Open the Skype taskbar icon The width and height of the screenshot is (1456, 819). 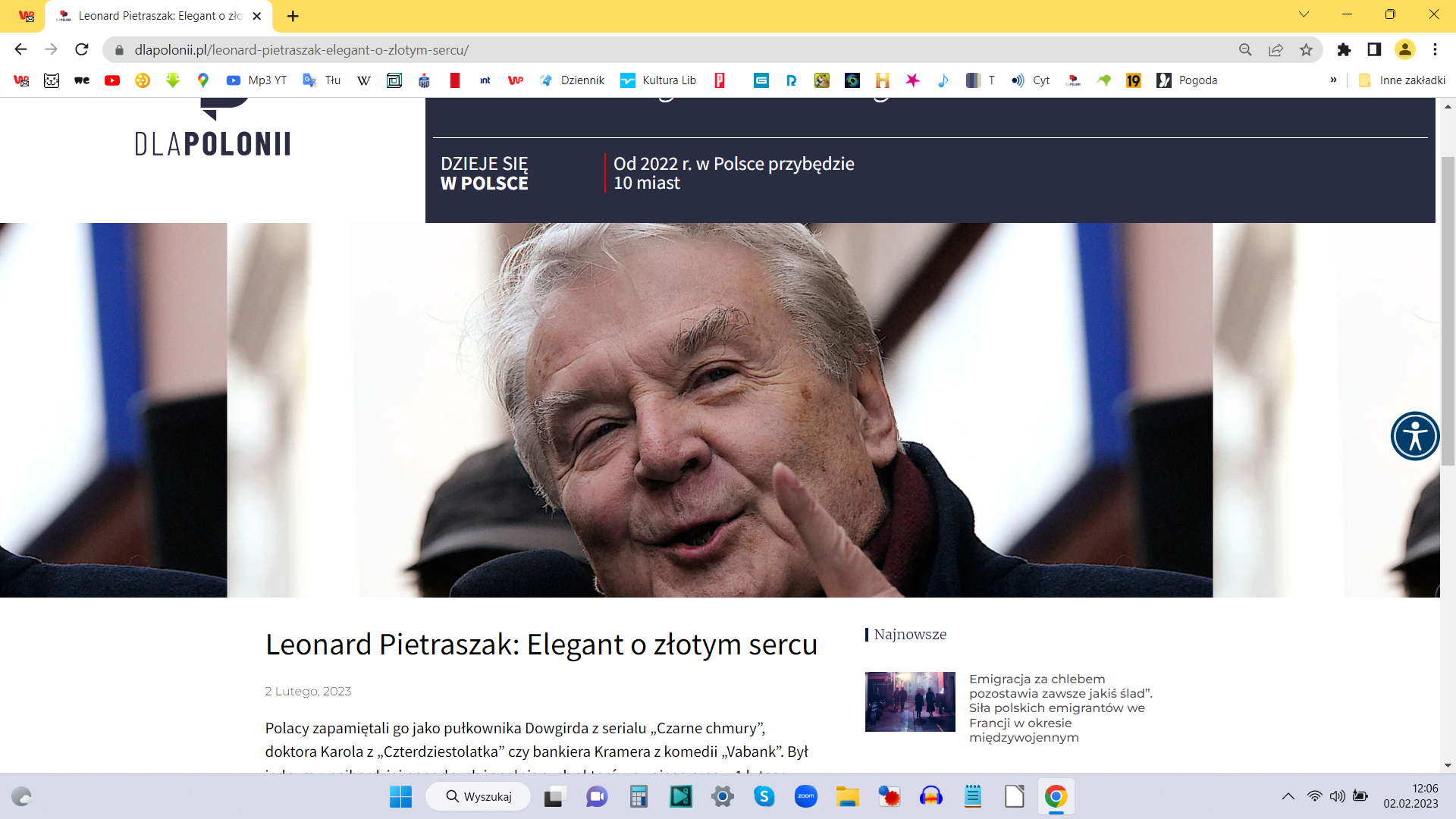764,796
